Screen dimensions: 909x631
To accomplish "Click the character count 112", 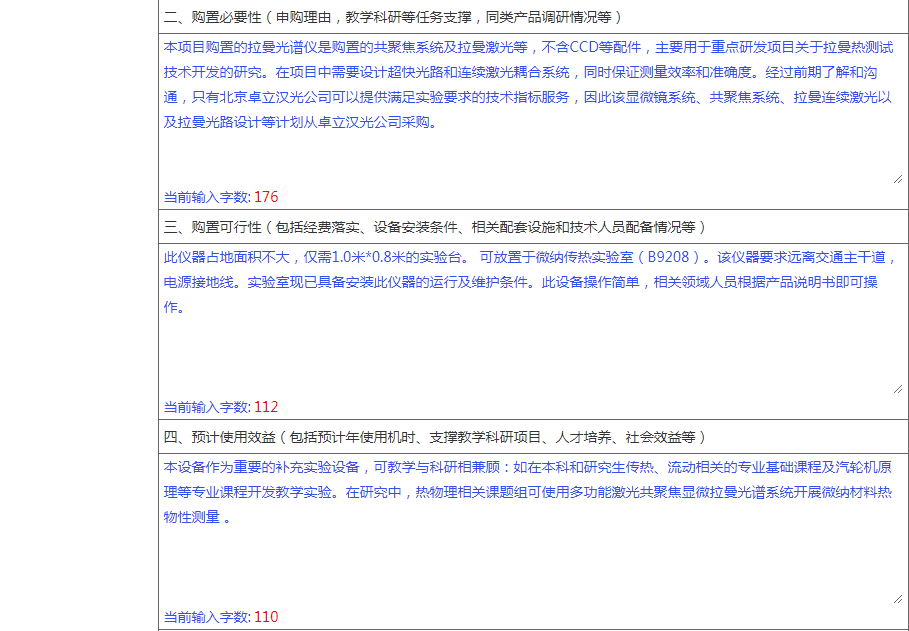I will (x=266, y=407).
